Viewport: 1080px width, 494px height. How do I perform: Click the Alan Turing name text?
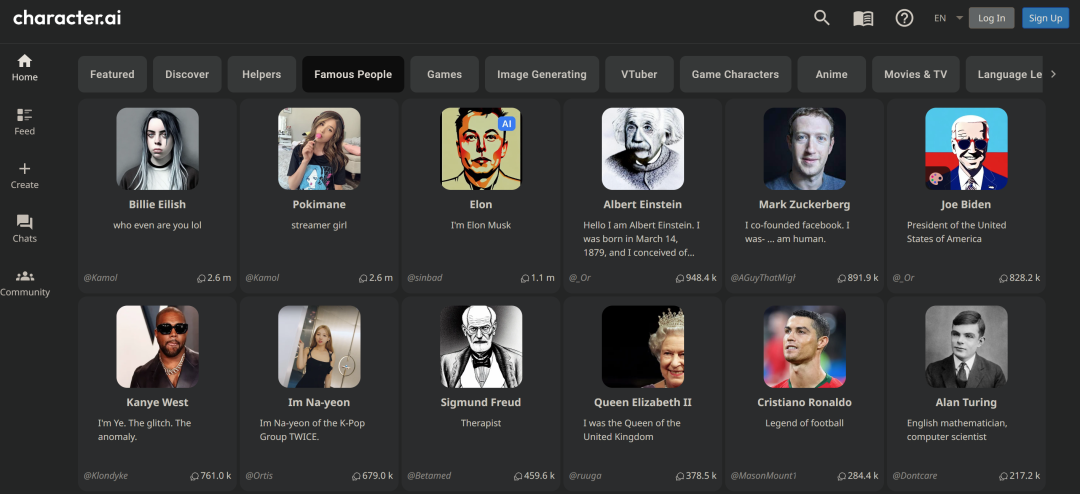[x=966, y=402]
